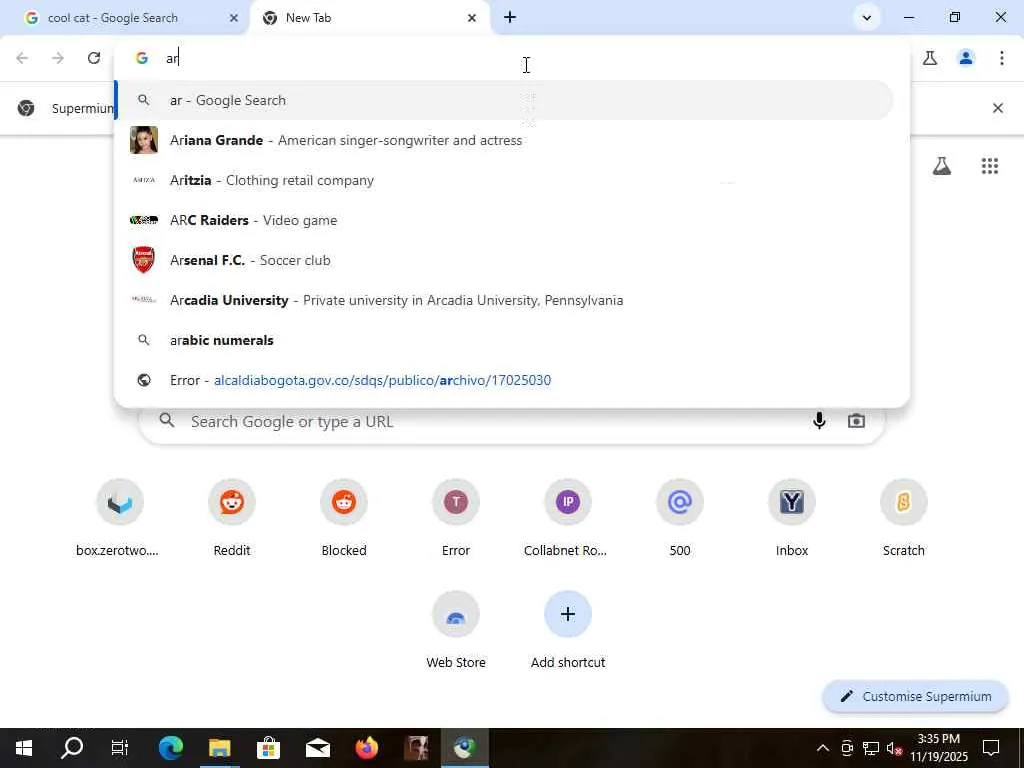Open the box.zerotwo shortcut
1024x768 pixels.
pyautogui.click(x=120, y=517)
